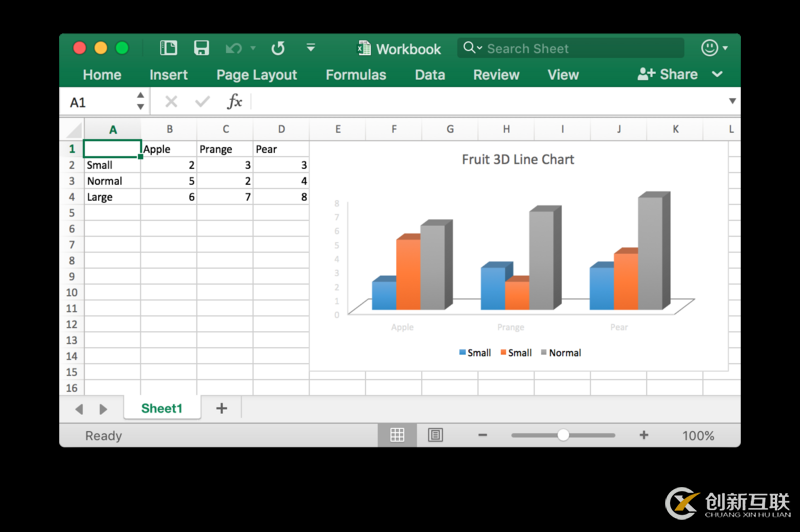The height and width of the screenshot is (532, 800).
Task: Select column D header
Action: click(x=281, y=130)
